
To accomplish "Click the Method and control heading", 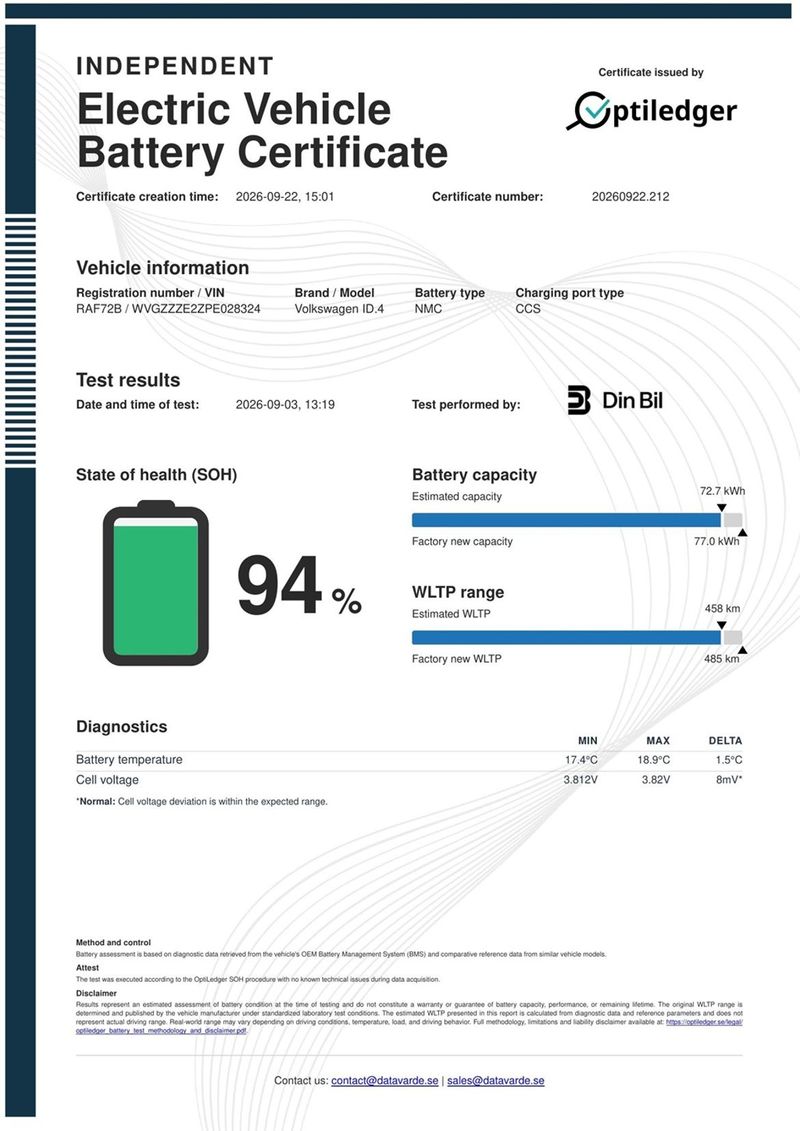I will 113,943.
